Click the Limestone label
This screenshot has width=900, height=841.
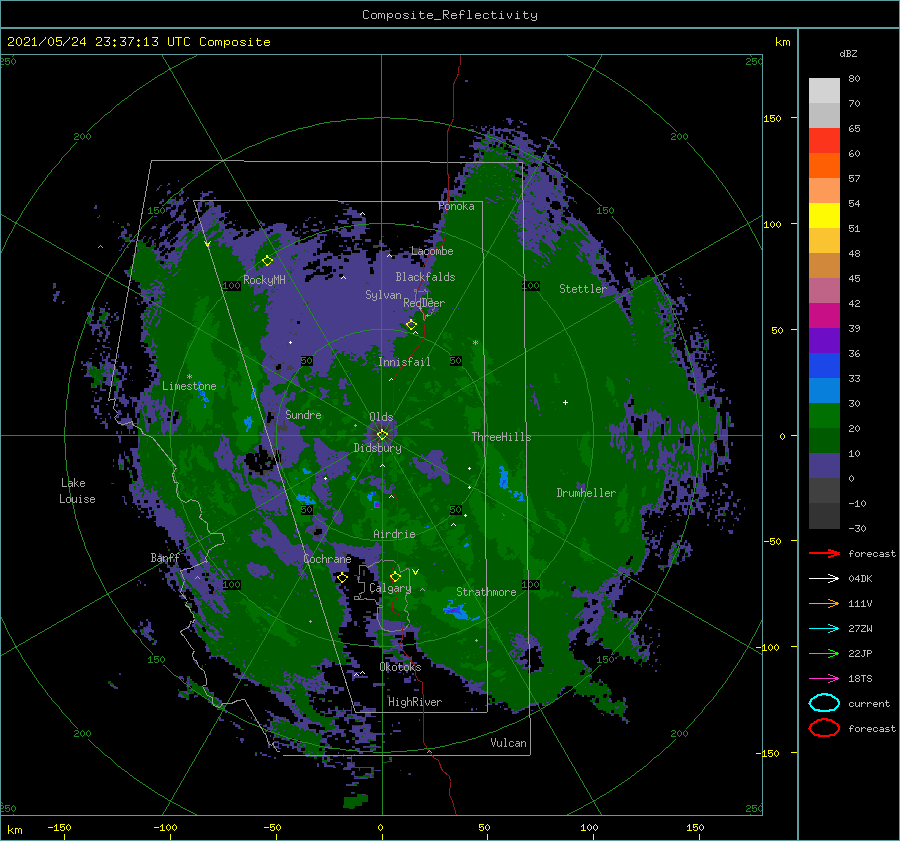tap(189, 386)
